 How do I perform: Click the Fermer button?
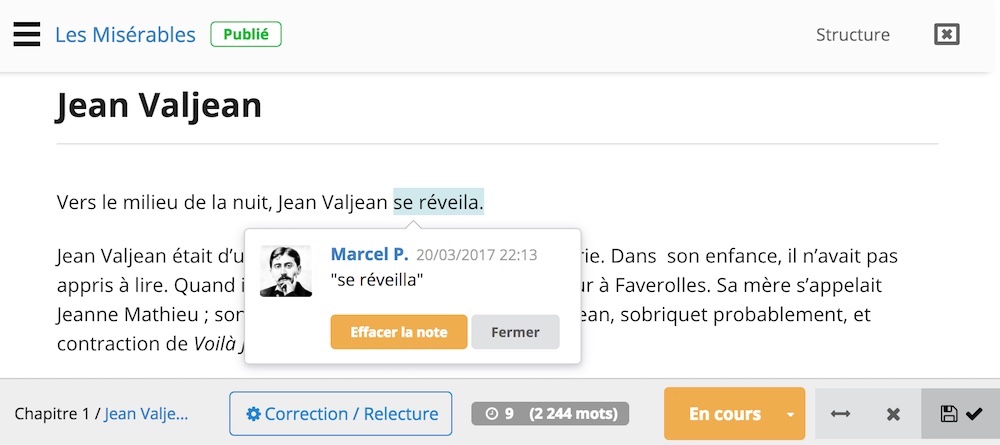(x=515, y=332)
